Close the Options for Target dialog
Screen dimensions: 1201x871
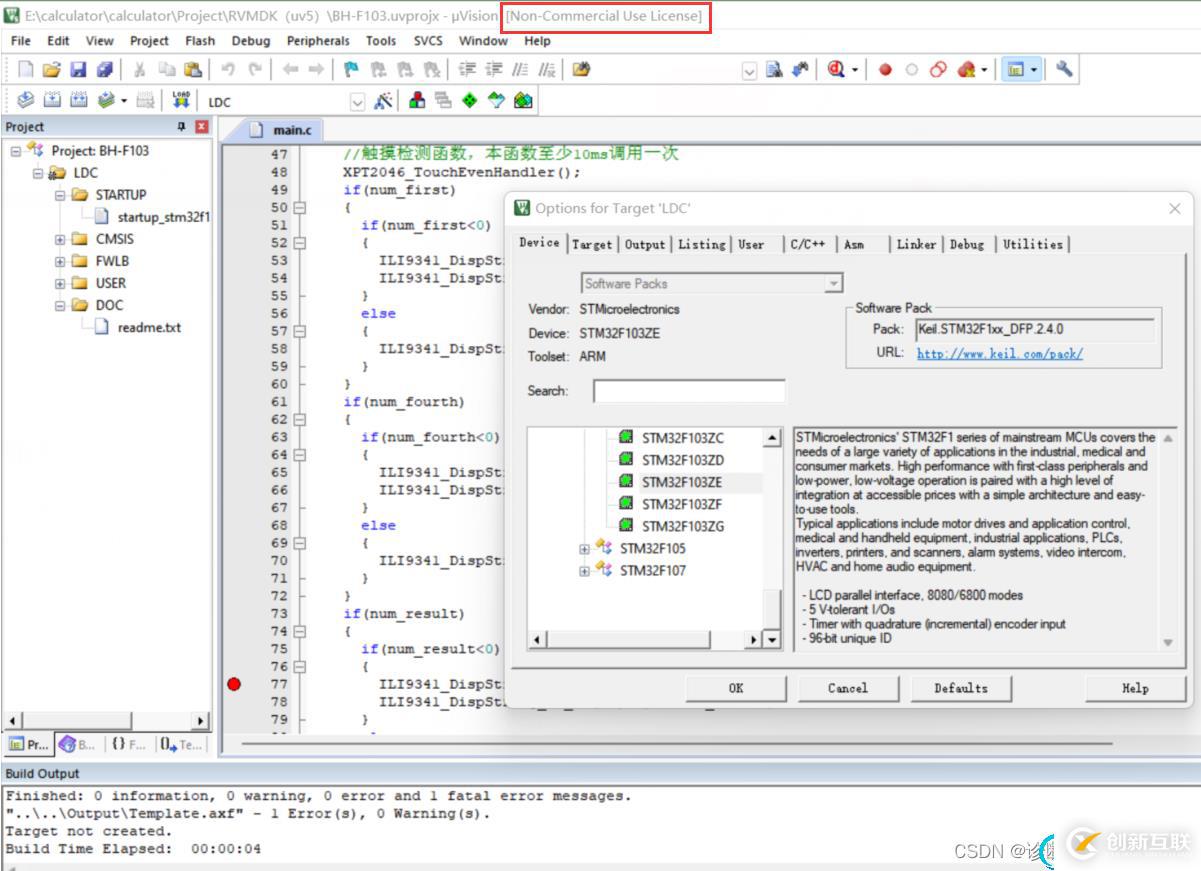point(1175,208)
